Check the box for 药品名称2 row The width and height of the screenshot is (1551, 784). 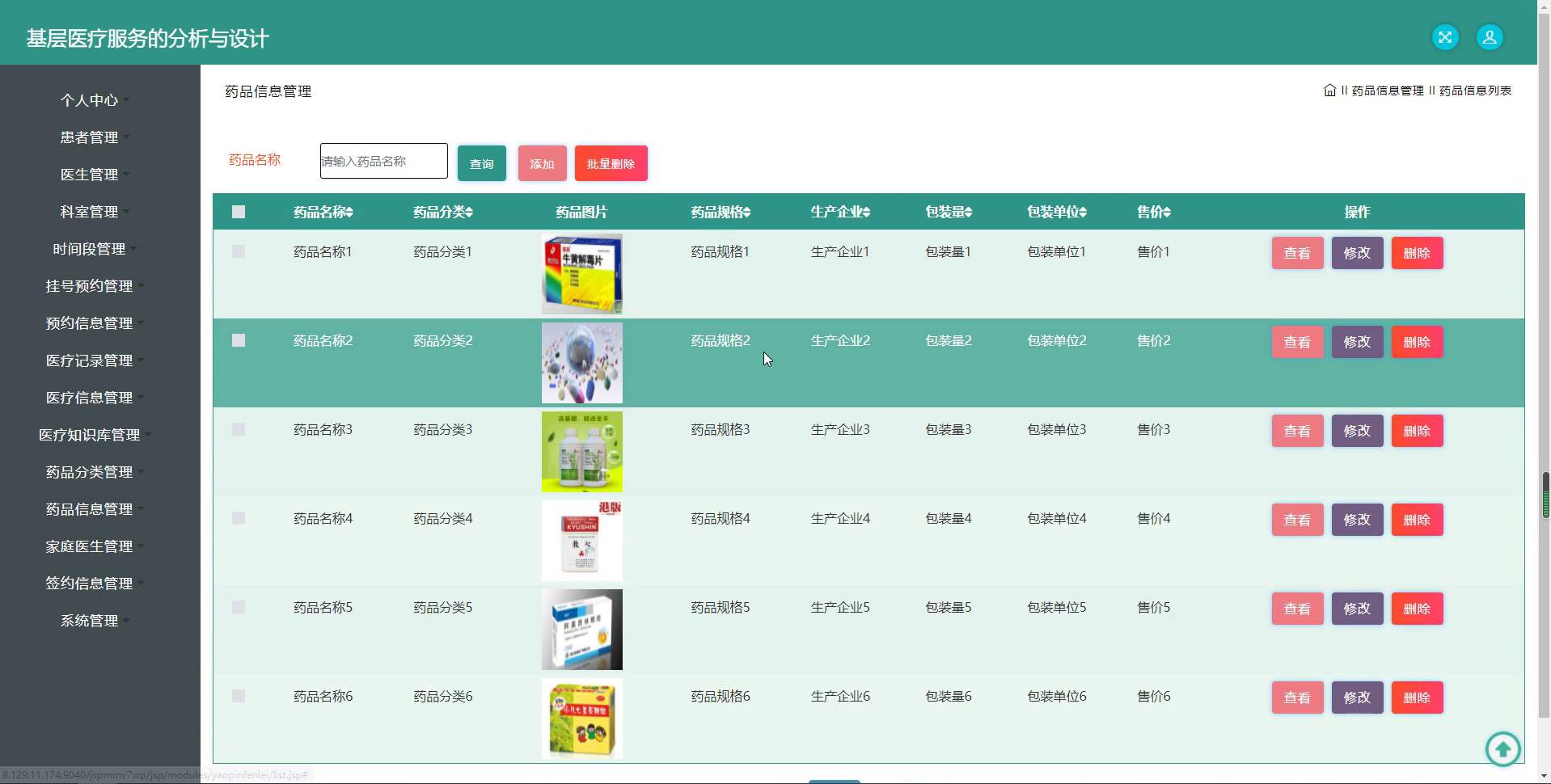pos(239,340)
